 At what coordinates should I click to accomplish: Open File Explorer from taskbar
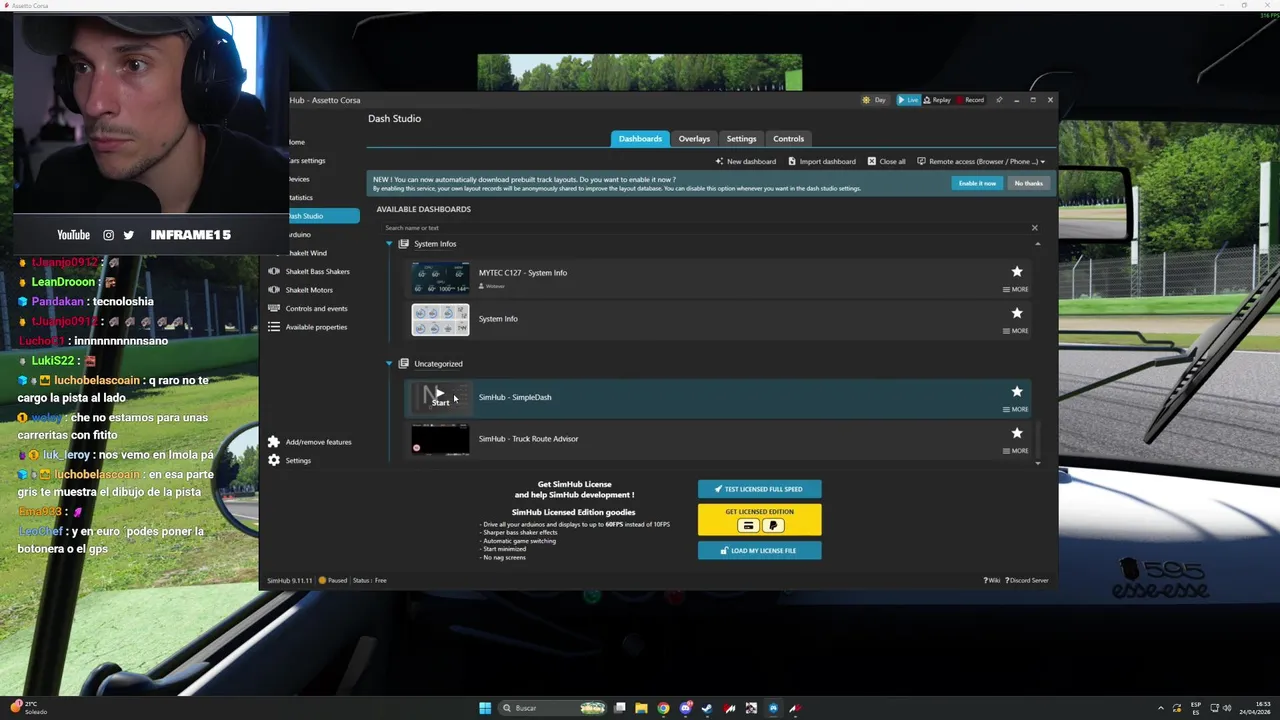pos(641,708)
